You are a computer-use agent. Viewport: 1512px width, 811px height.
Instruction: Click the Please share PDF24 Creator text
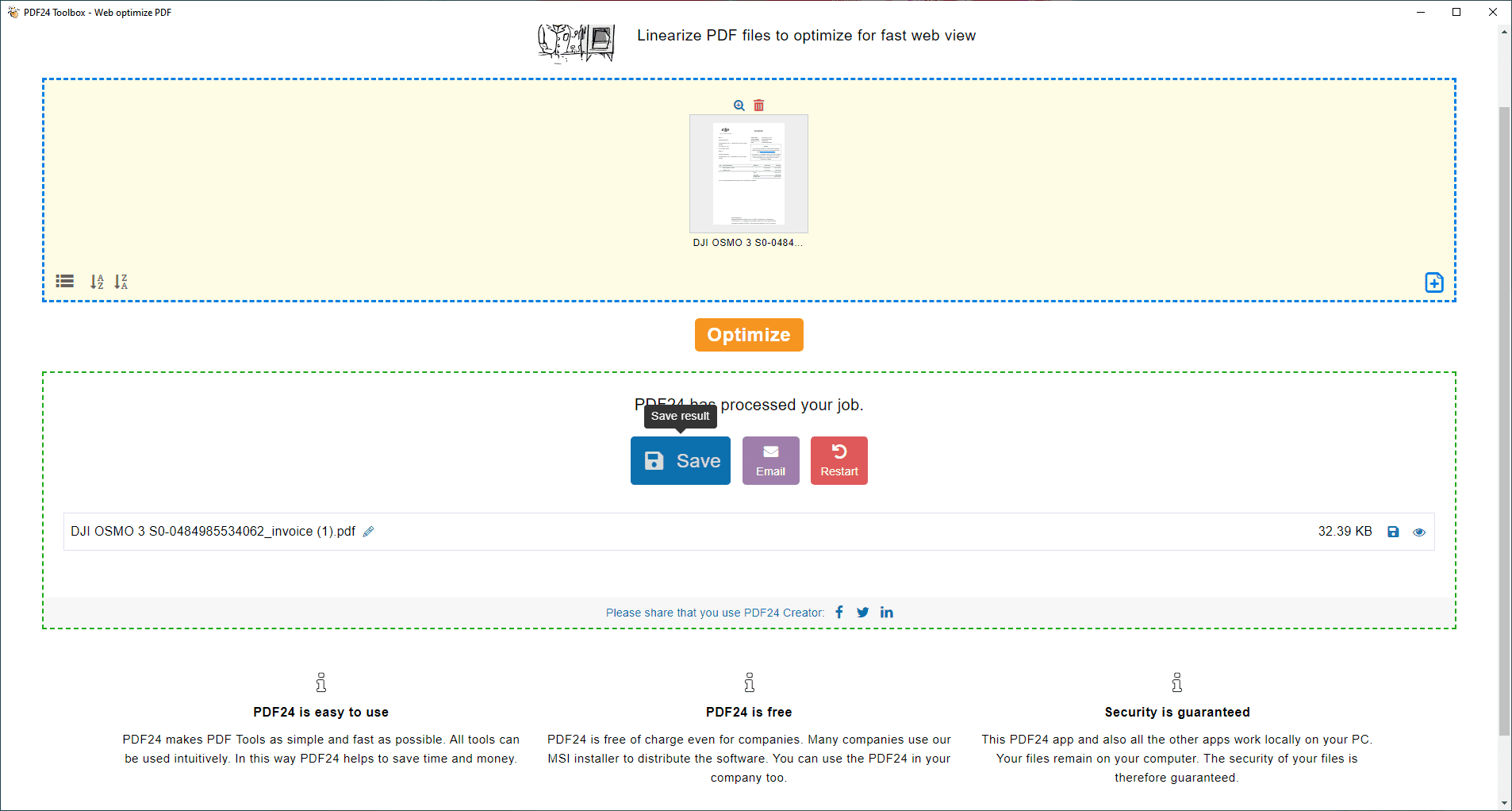[x=716, y=613]
